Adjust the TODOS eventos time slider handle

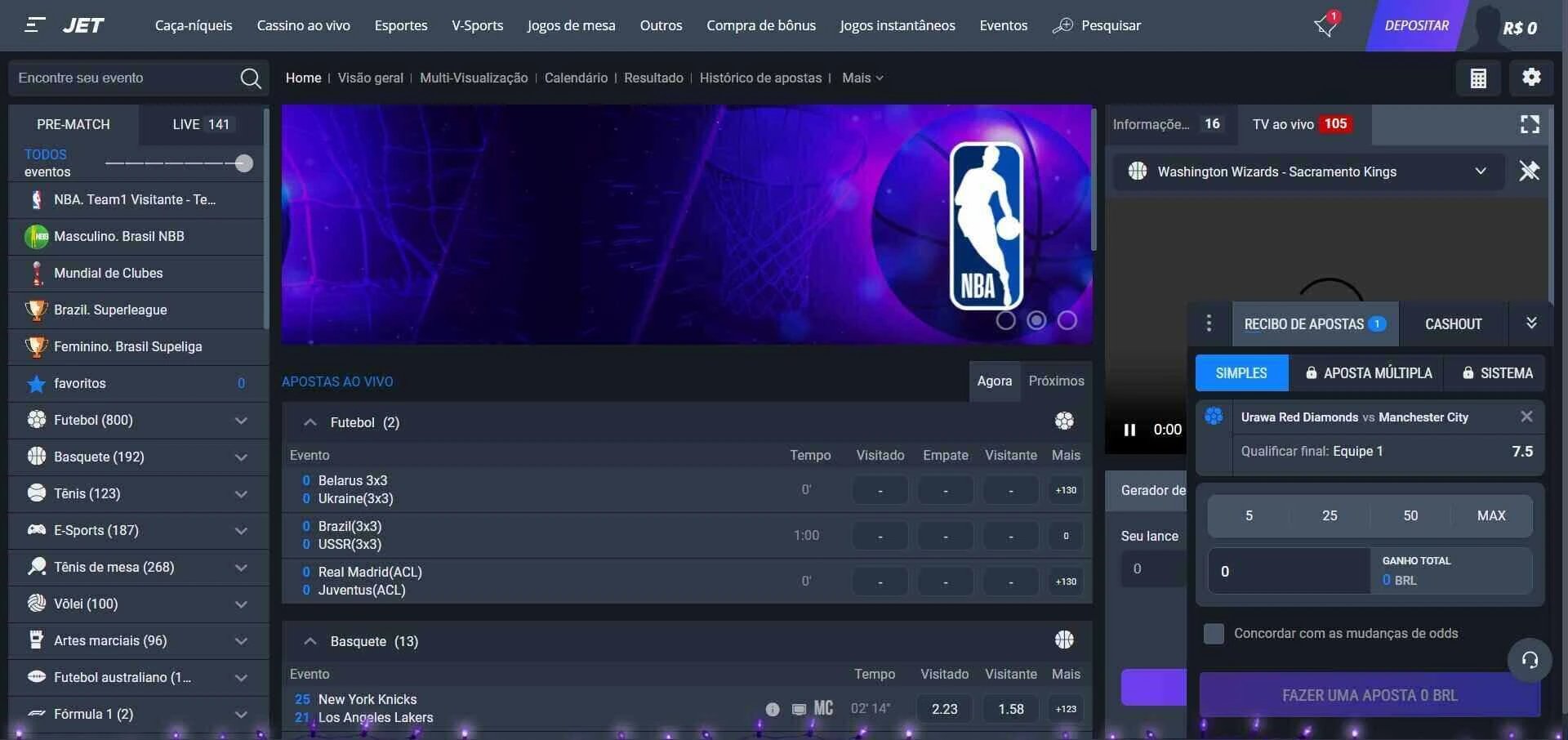[243, 163]
